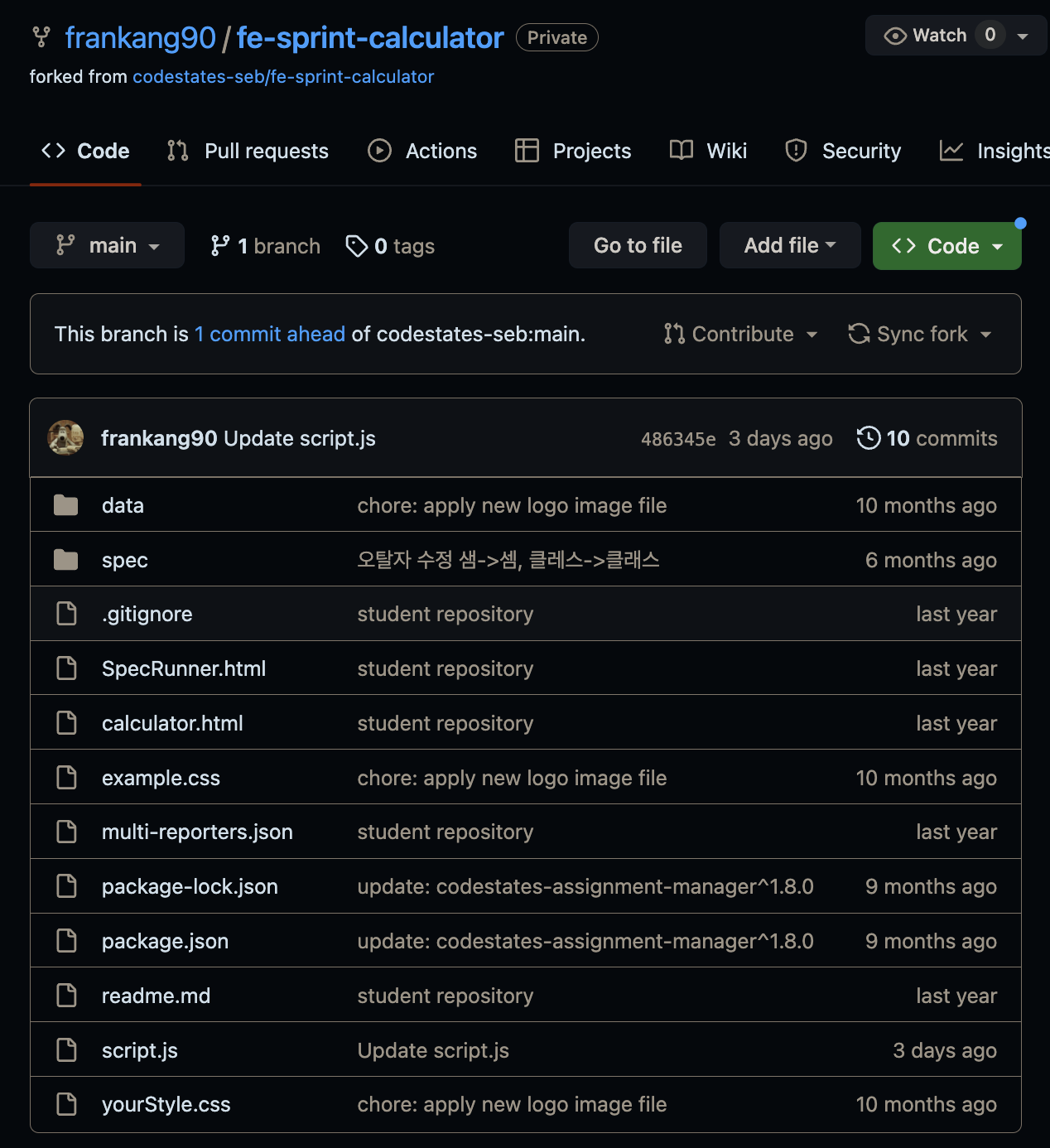Click the 1 commit ahead link
The height and width of the screenshot is (1148, 1050).
[x=270, y=334]
